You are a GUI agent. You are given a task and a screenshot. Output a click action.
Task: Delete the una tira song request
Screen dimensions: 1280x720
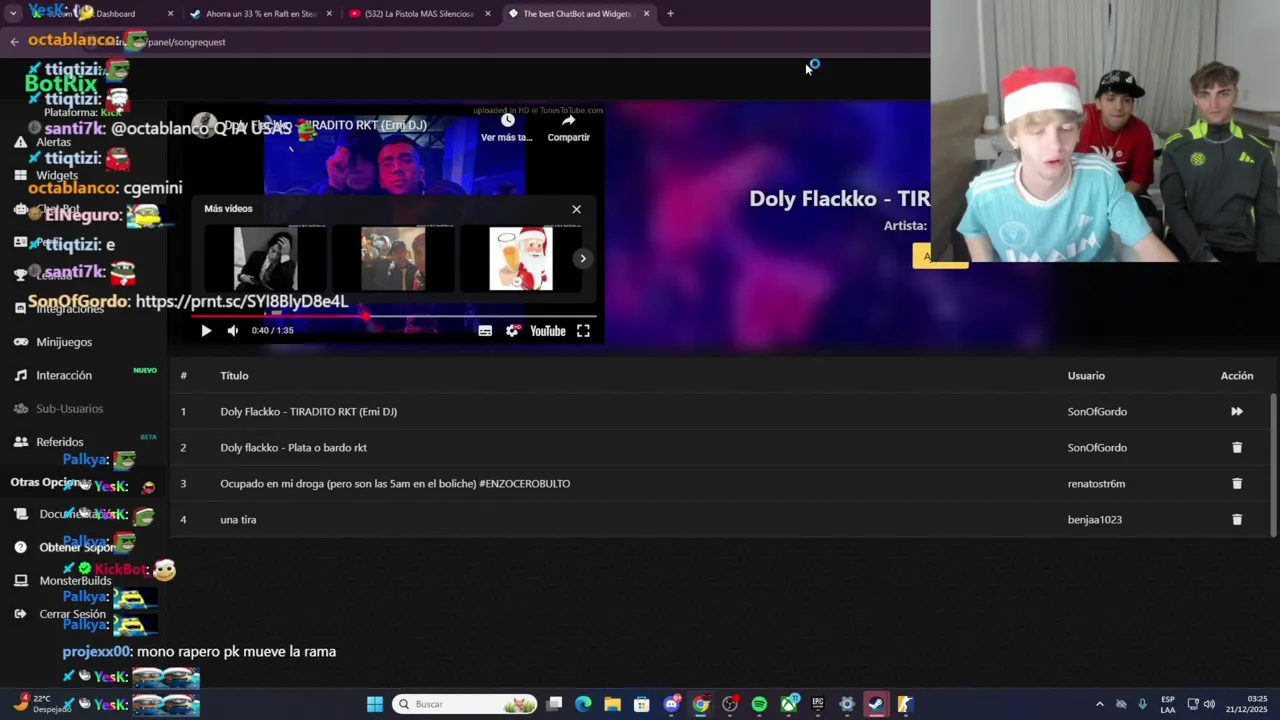(1237, 520)
